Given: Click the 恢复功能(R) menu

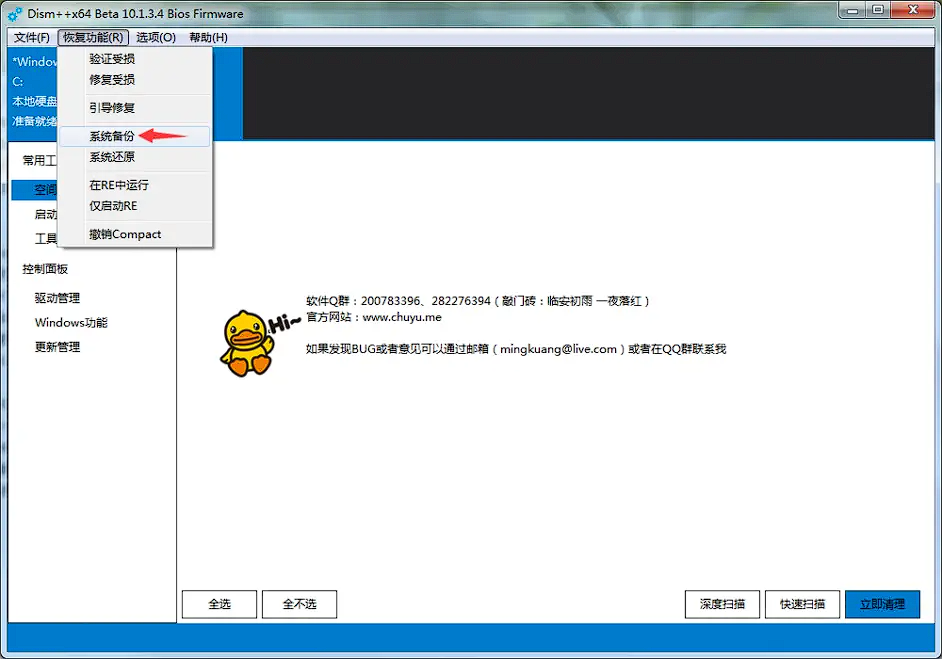Looking at the screenshot, I should click(x=93, y=37).
